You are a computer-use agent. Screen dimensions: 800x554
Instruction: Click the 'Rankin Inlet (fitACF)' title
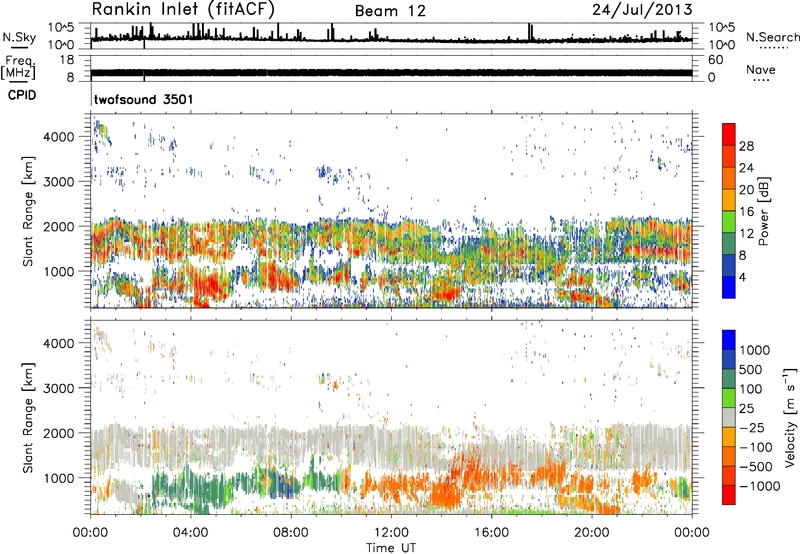tap(183, 9)
